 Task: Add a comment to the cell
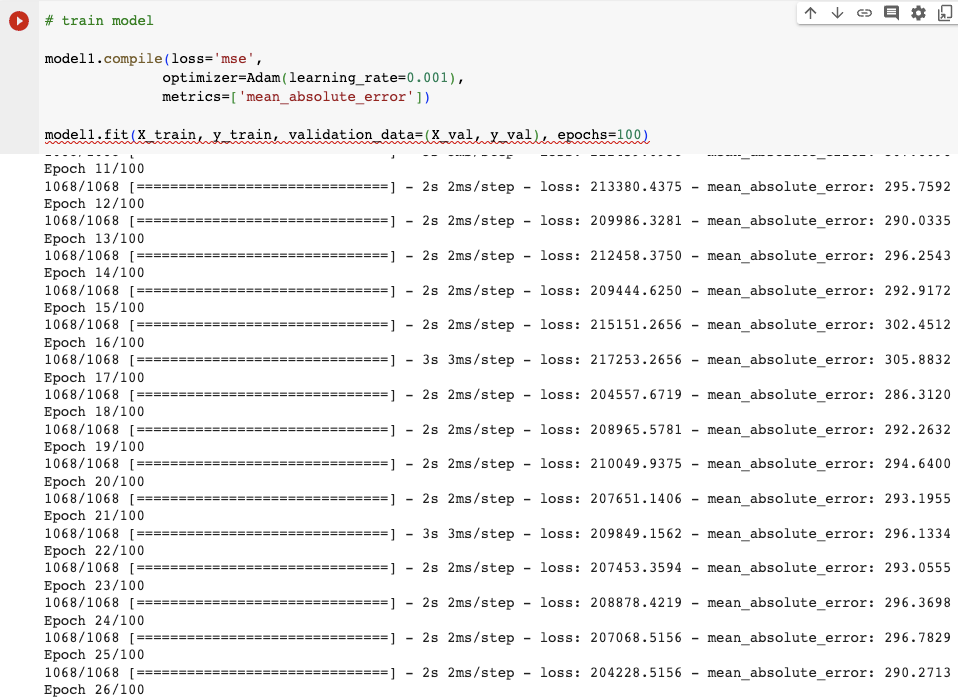pos(891,13)
